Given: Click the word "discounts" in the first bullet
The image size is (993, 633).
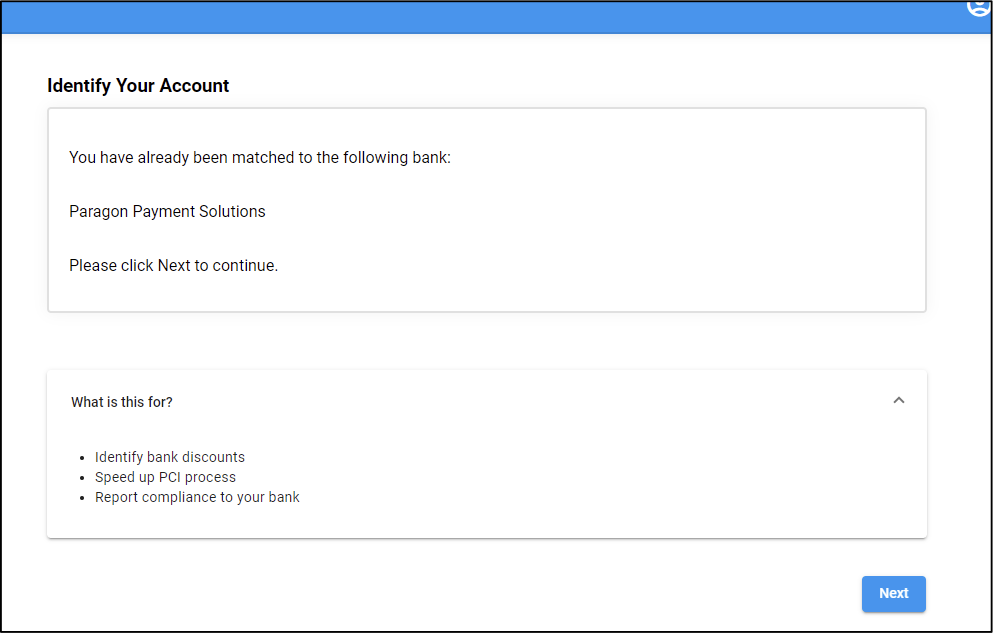Looking at the screenshot, I should tap(213, 457).
